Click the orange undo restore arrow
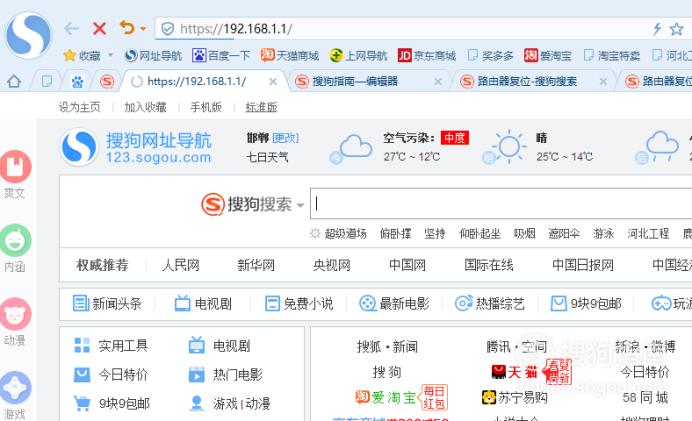The image size is (692, 421). pos(127,28)
